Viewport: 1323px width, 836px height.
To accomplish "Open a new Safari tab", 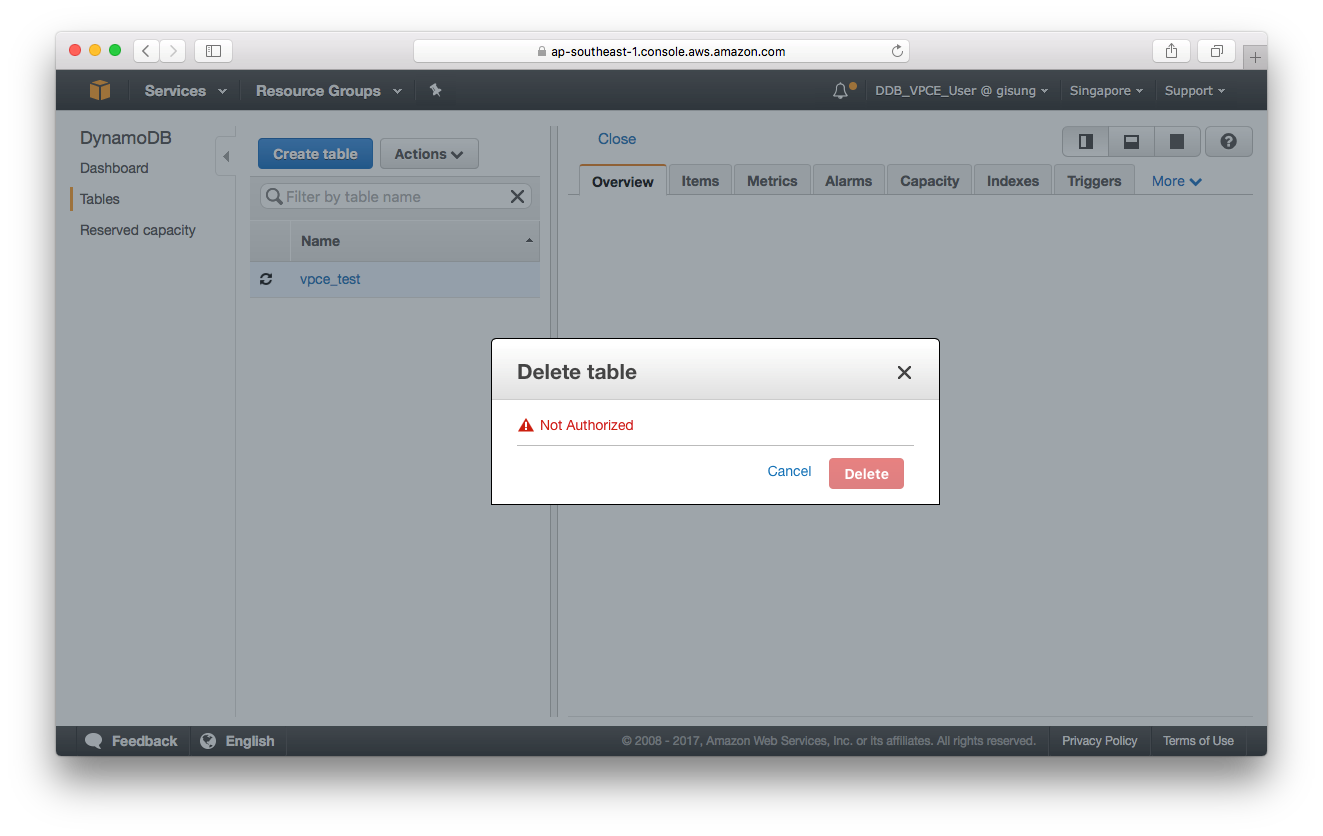I will coord(1255,57).
